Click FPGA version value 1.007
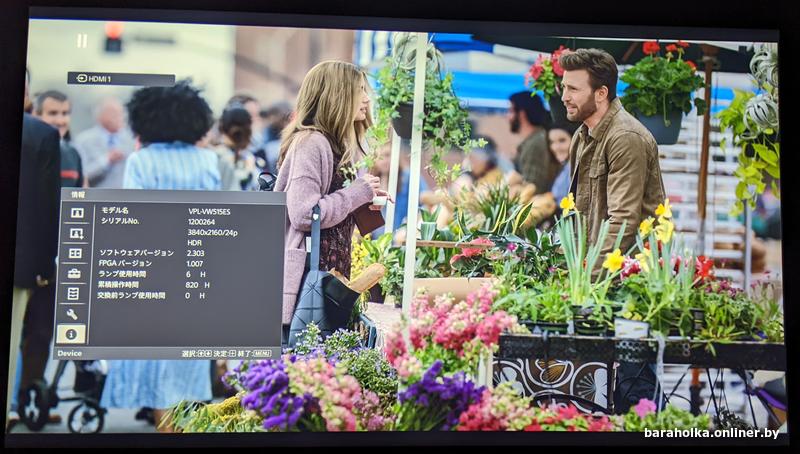800x454 pixels. pyautogui.click(x=195, y=264)
